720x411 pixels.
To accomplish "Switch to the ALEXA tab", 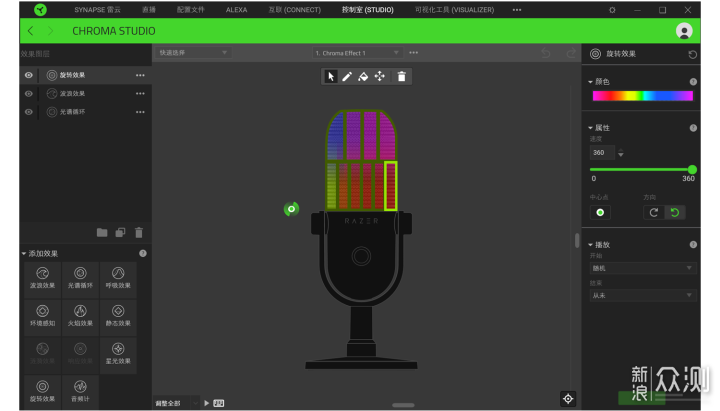I will click(x=236, y=10).
